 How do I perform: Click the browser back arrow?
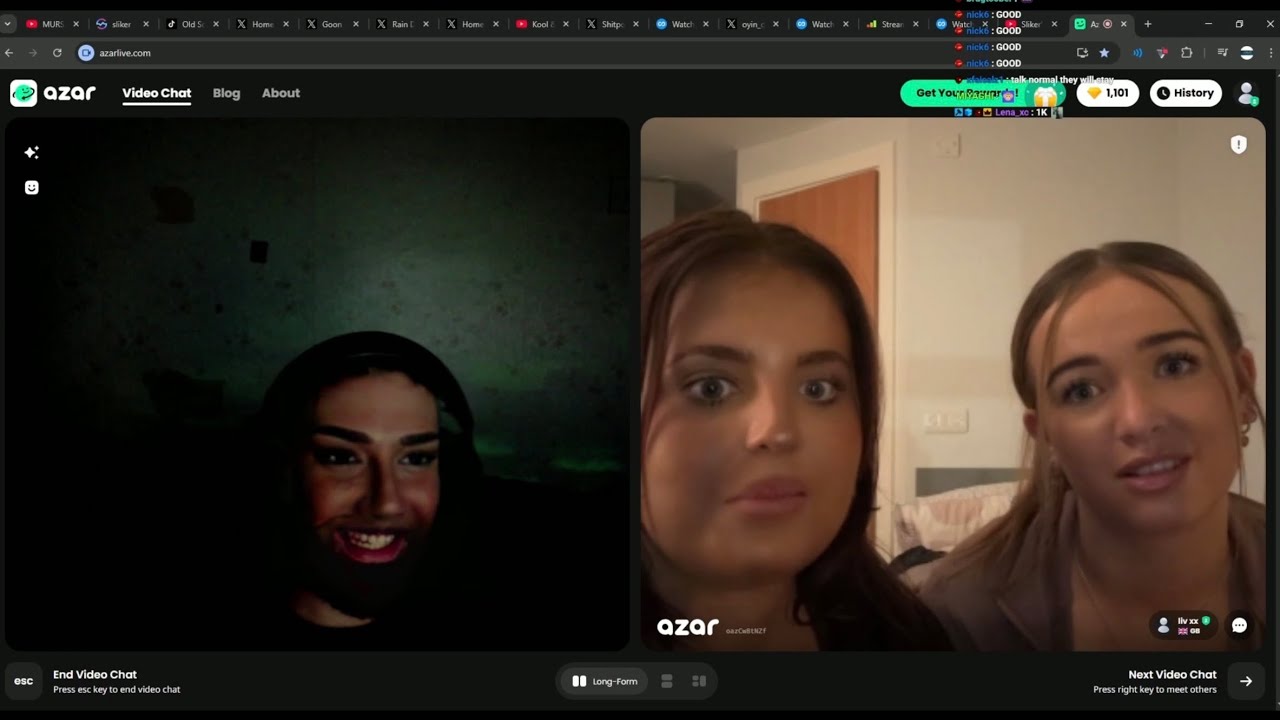(x=10, y=52)
